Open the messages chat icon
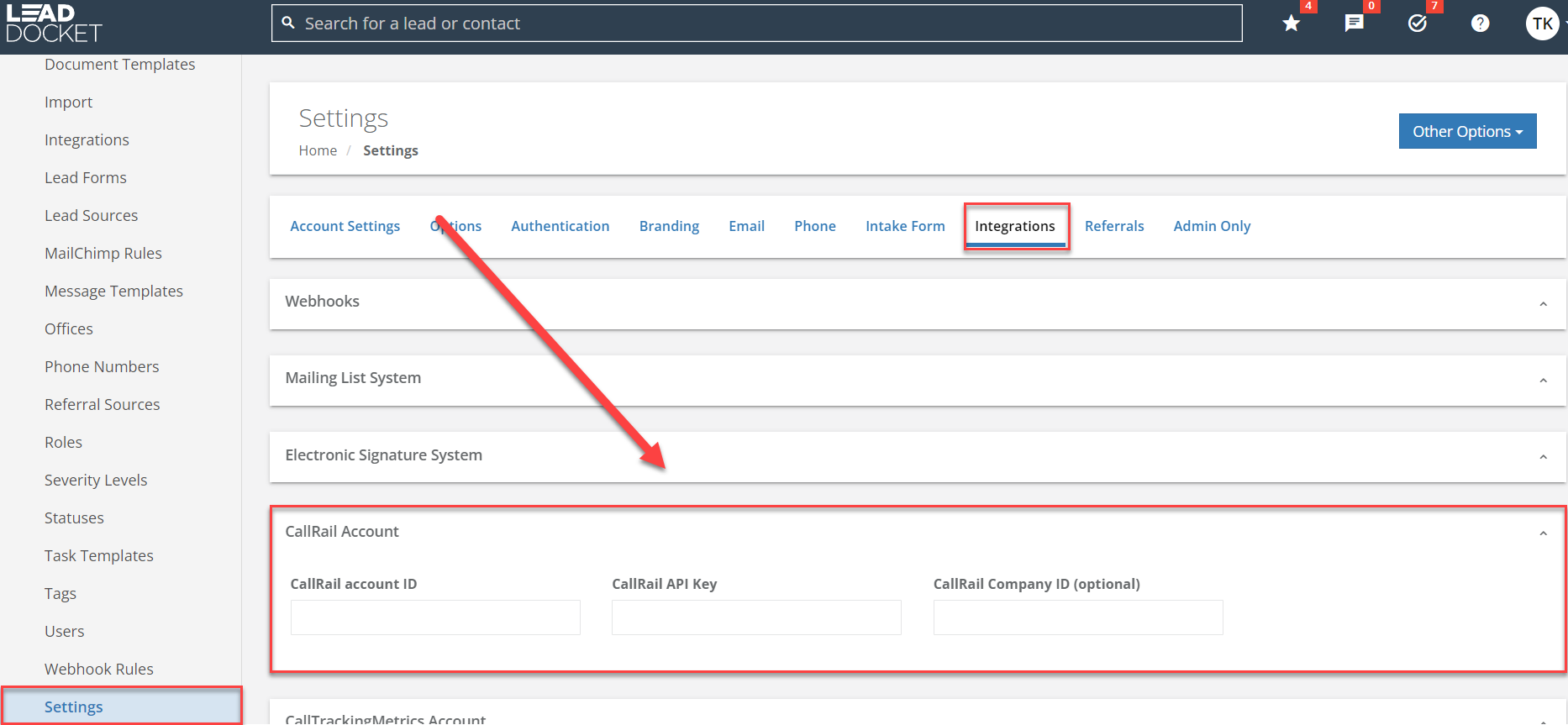 1354,24
